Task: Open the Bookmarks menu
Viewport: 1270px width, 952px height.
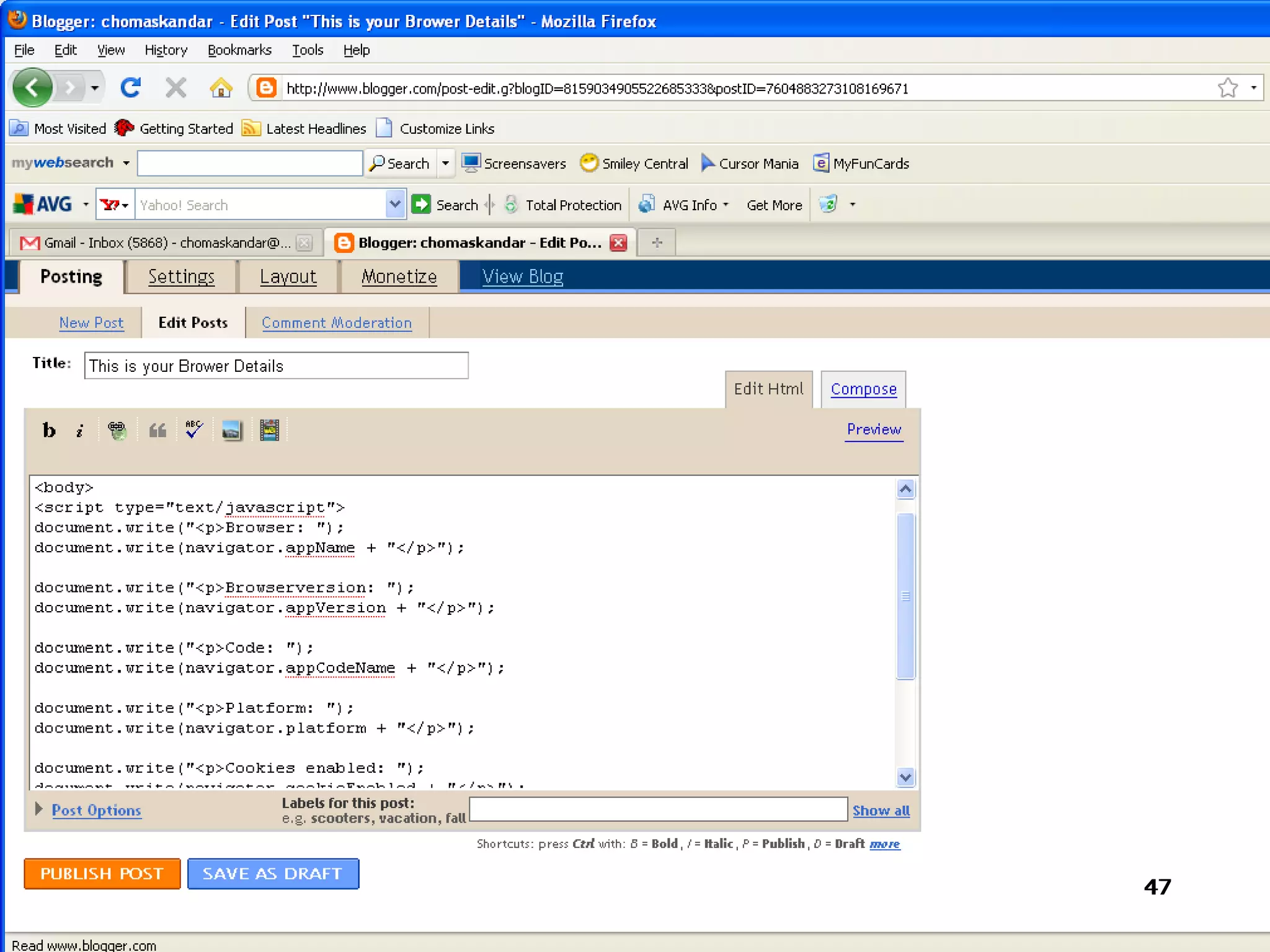Action: (x=239, y=50)
